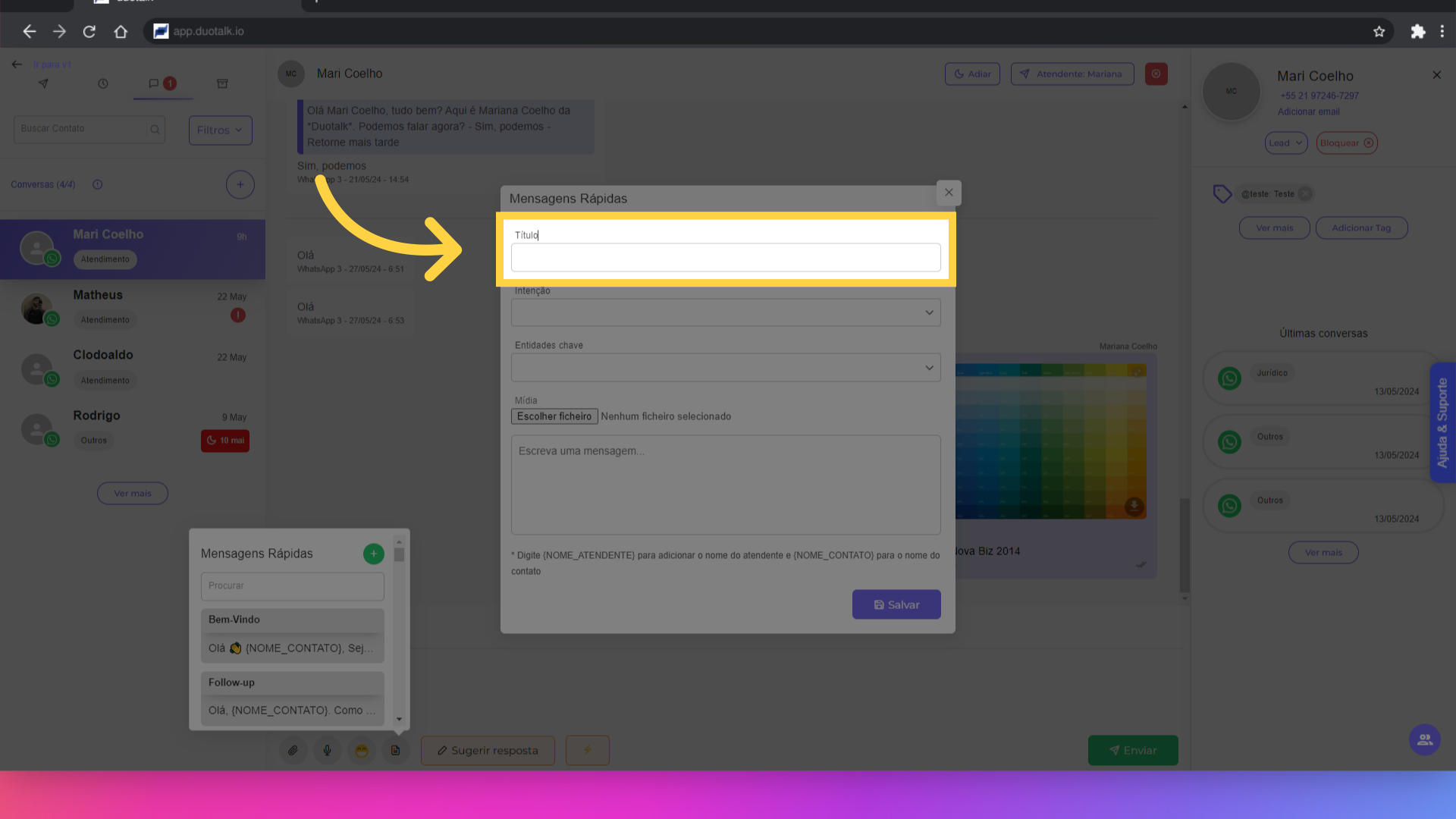The width and height of the screenshot is (1456, 819).
Task: Click the quick messages document icon
Action: tap(395, 751)
